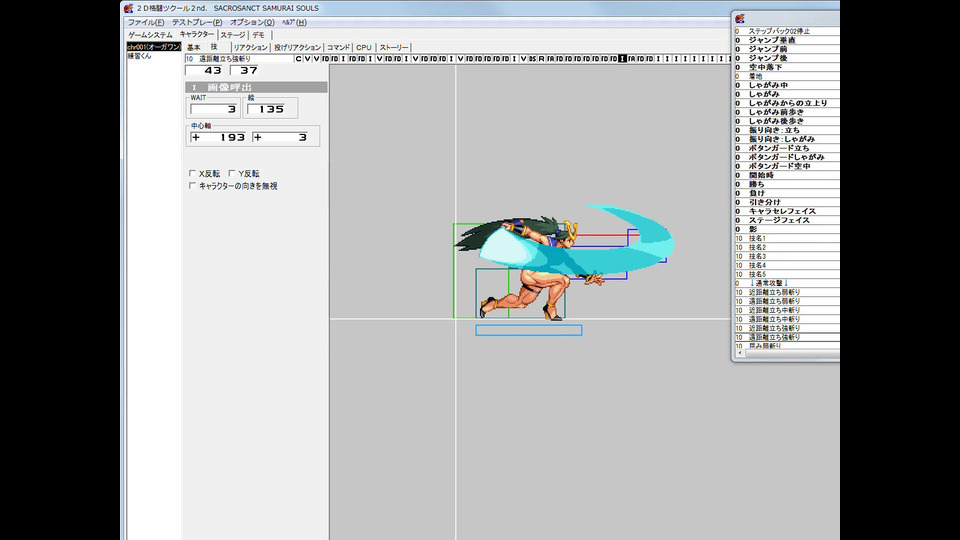Switch to the キャラクター tab
The width and height of the screenshot is (960, 540).
click(197, 34)
